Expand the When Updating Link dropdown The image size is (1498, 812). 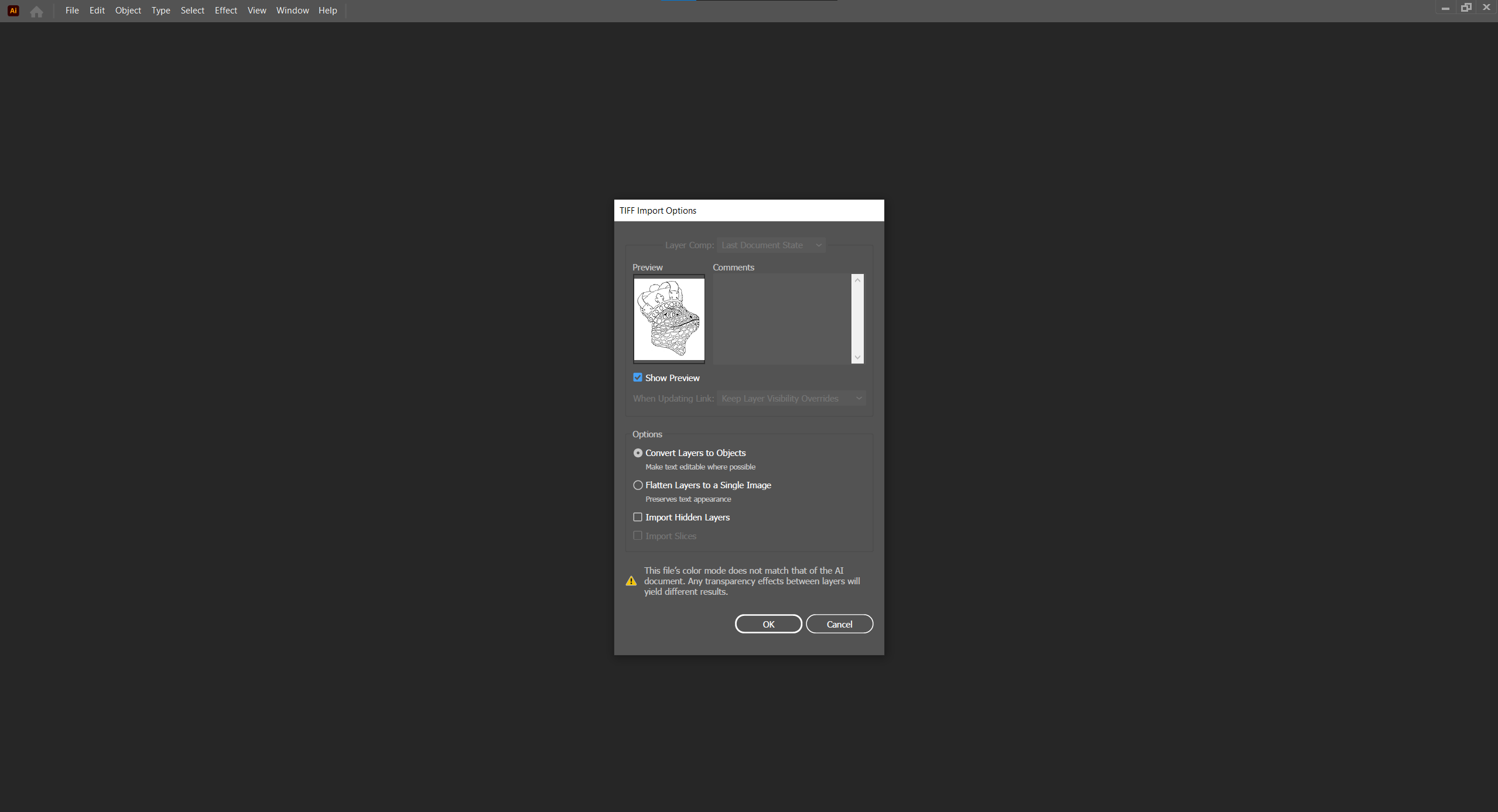pyautogui.click(x=791, y=398)
